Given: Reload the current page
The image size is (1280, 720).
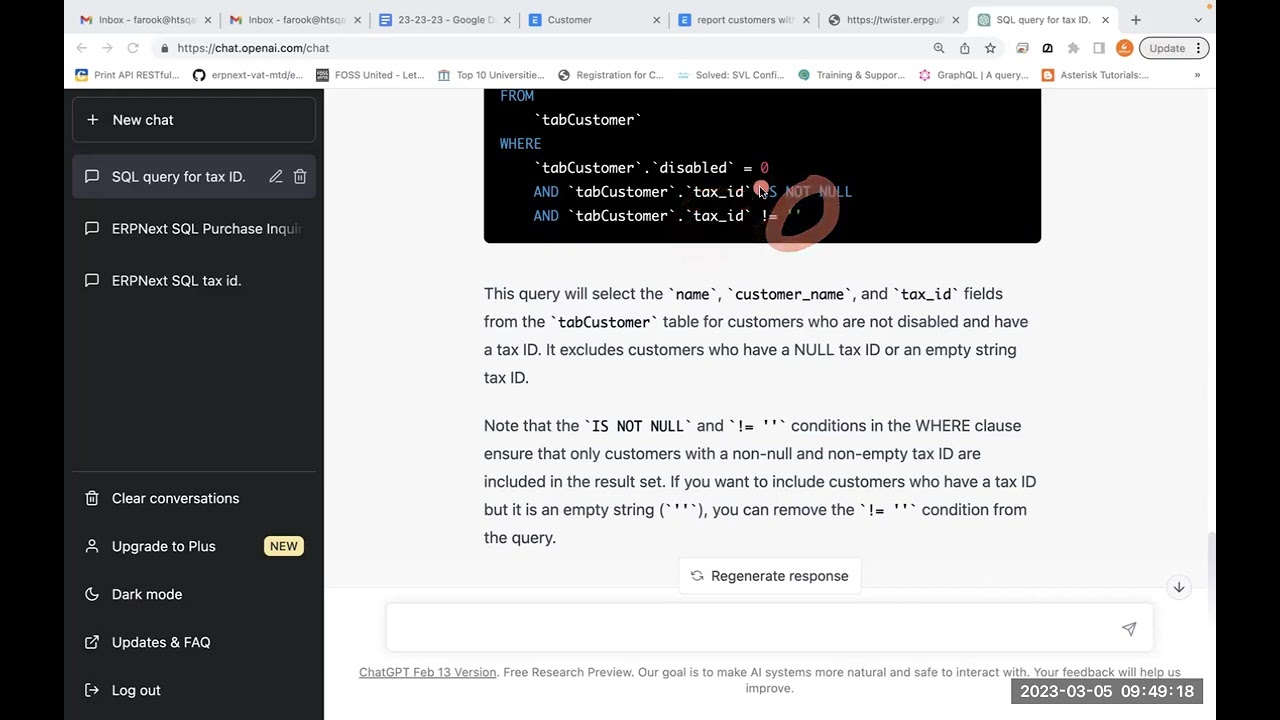Looking at the screenshot, I should tap(133, 48).
